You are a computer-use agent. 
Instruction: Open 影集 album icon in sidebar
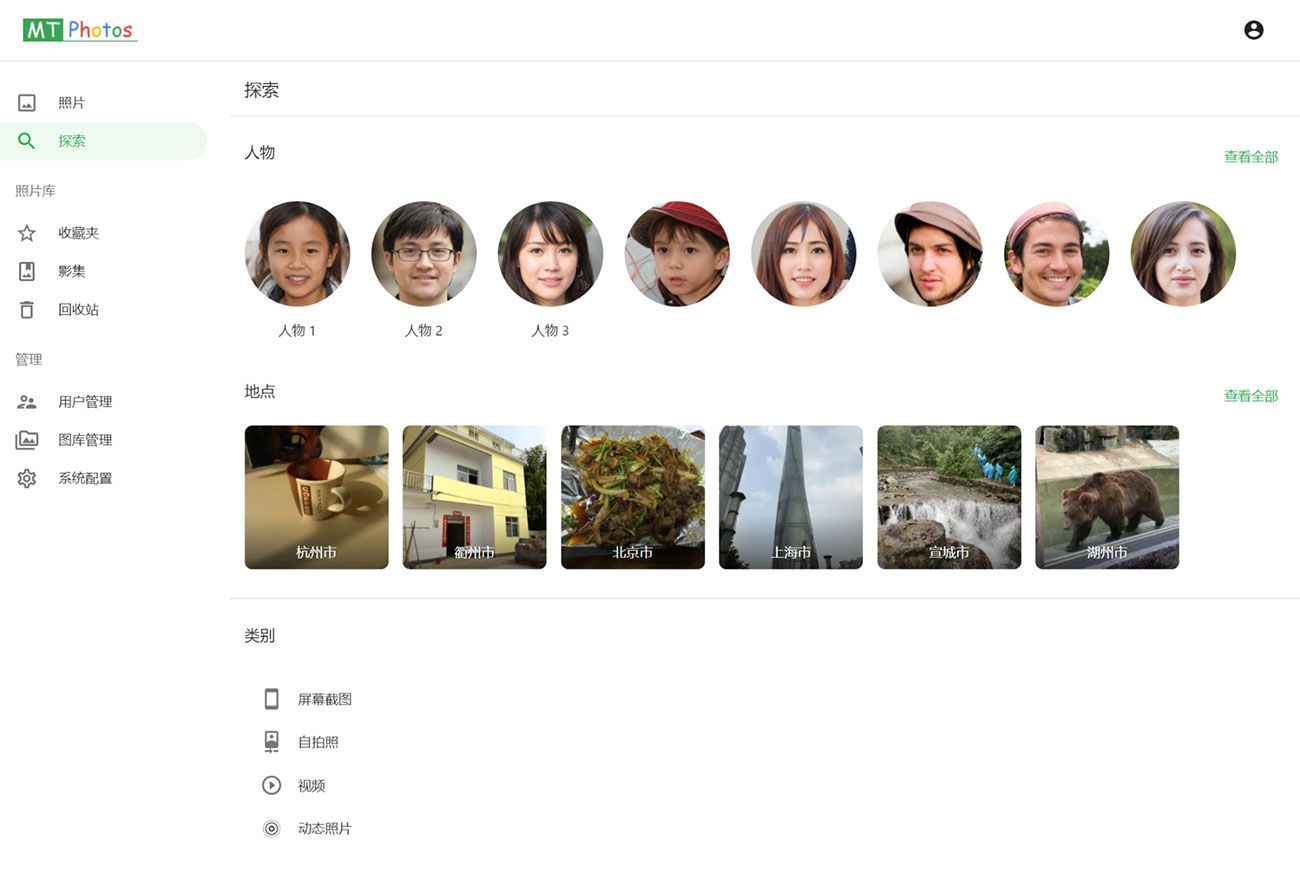(27, 271)
